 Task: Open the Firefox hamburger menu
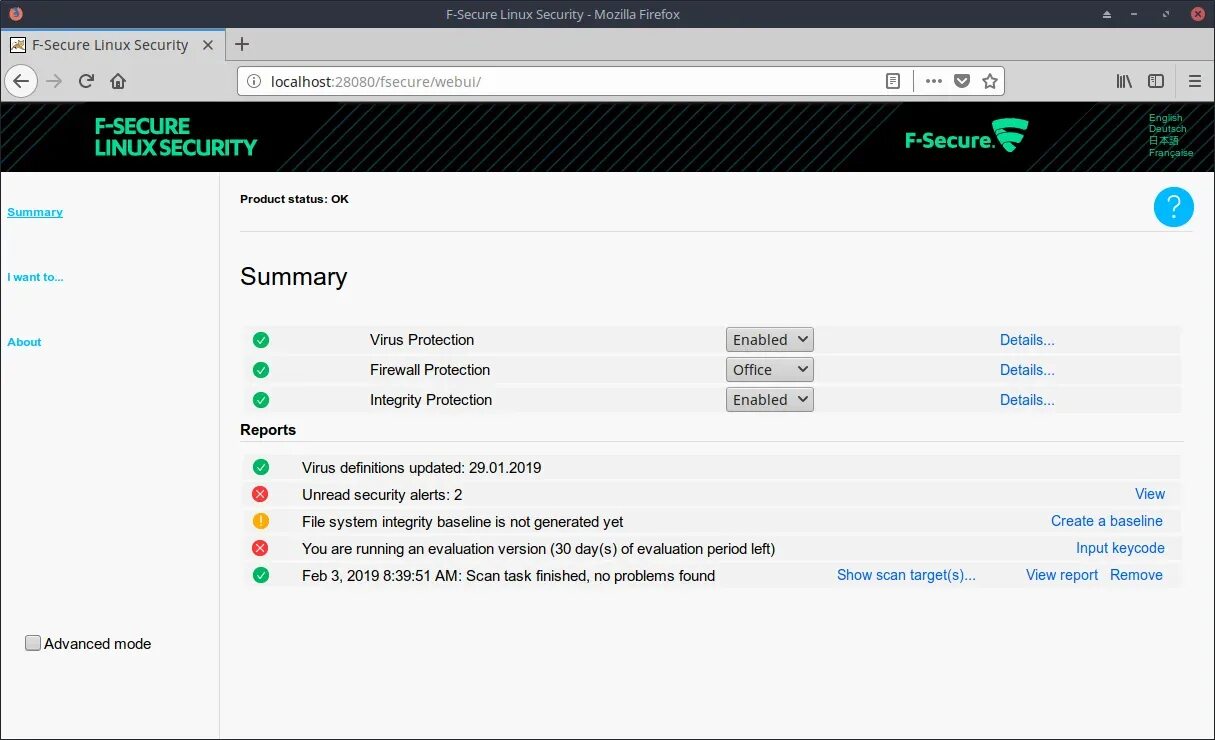[x=1195, y=81]
